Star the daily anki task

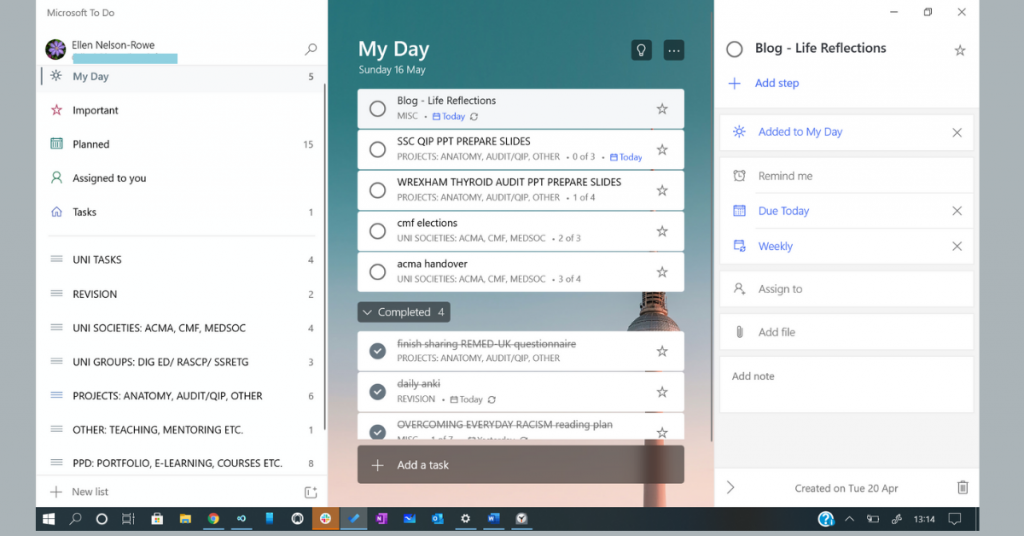(x=662, y=392)
